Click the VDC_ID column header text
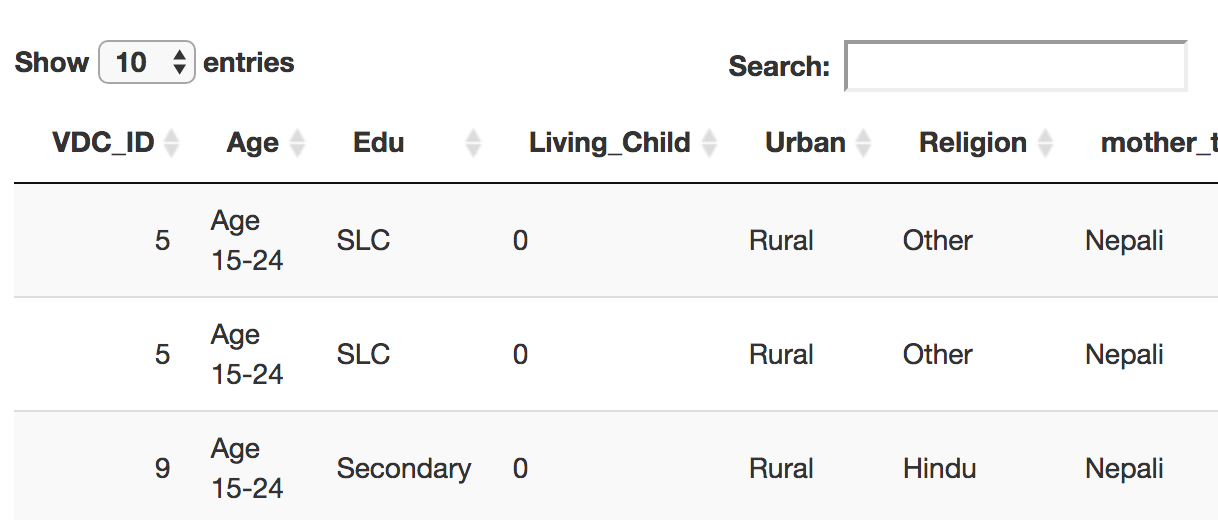This screenshot has height=520, width=1218. pyautogui.click(x=103, y=143)
